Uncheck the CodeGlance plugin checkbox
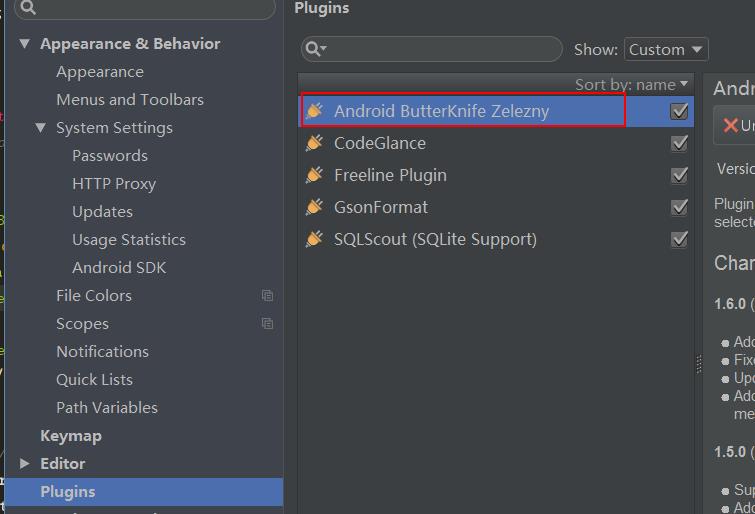 click(680, 143)
